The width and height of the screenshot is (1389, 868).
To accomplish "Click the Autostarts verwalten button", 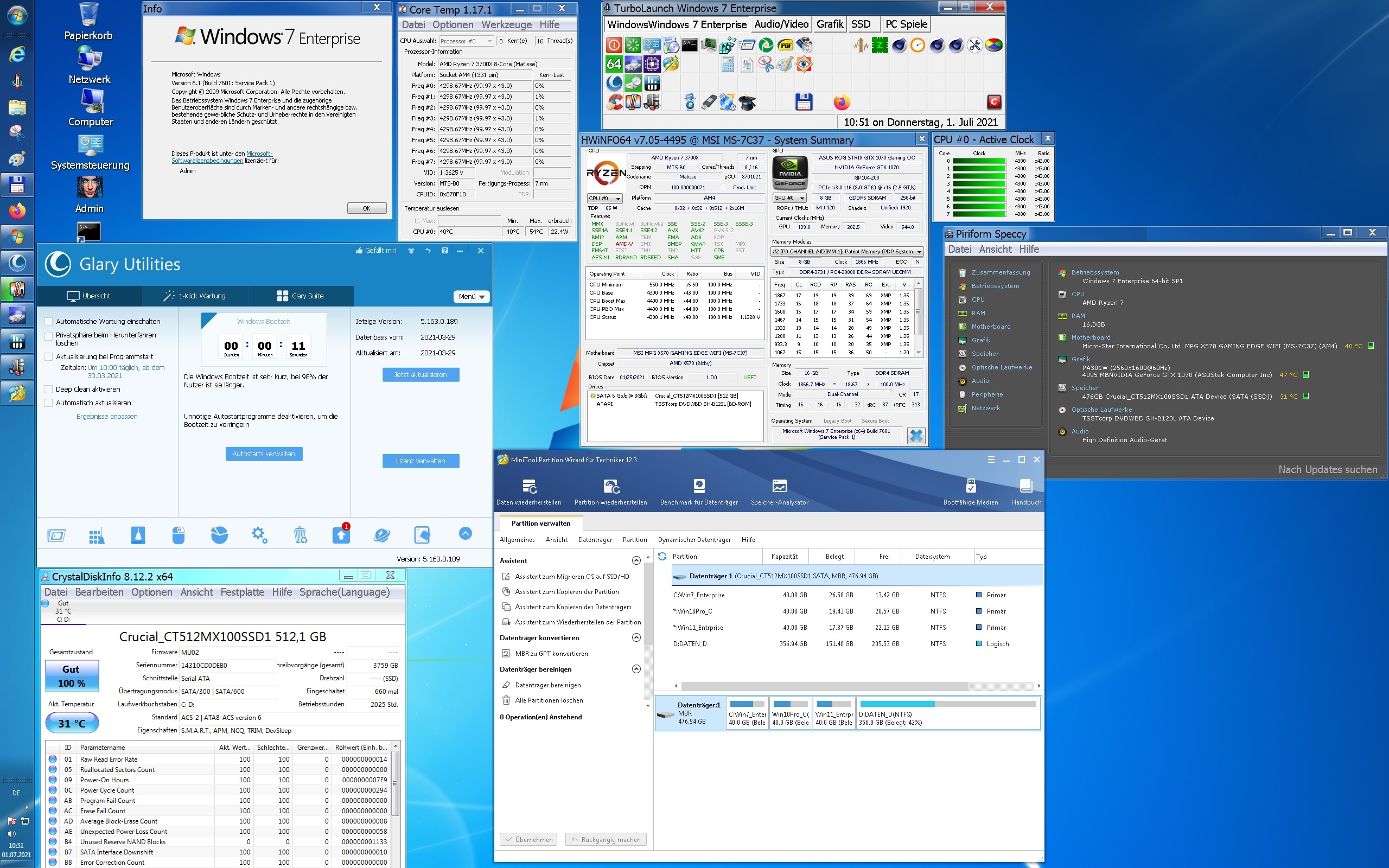I will click(x=264, y=454).
